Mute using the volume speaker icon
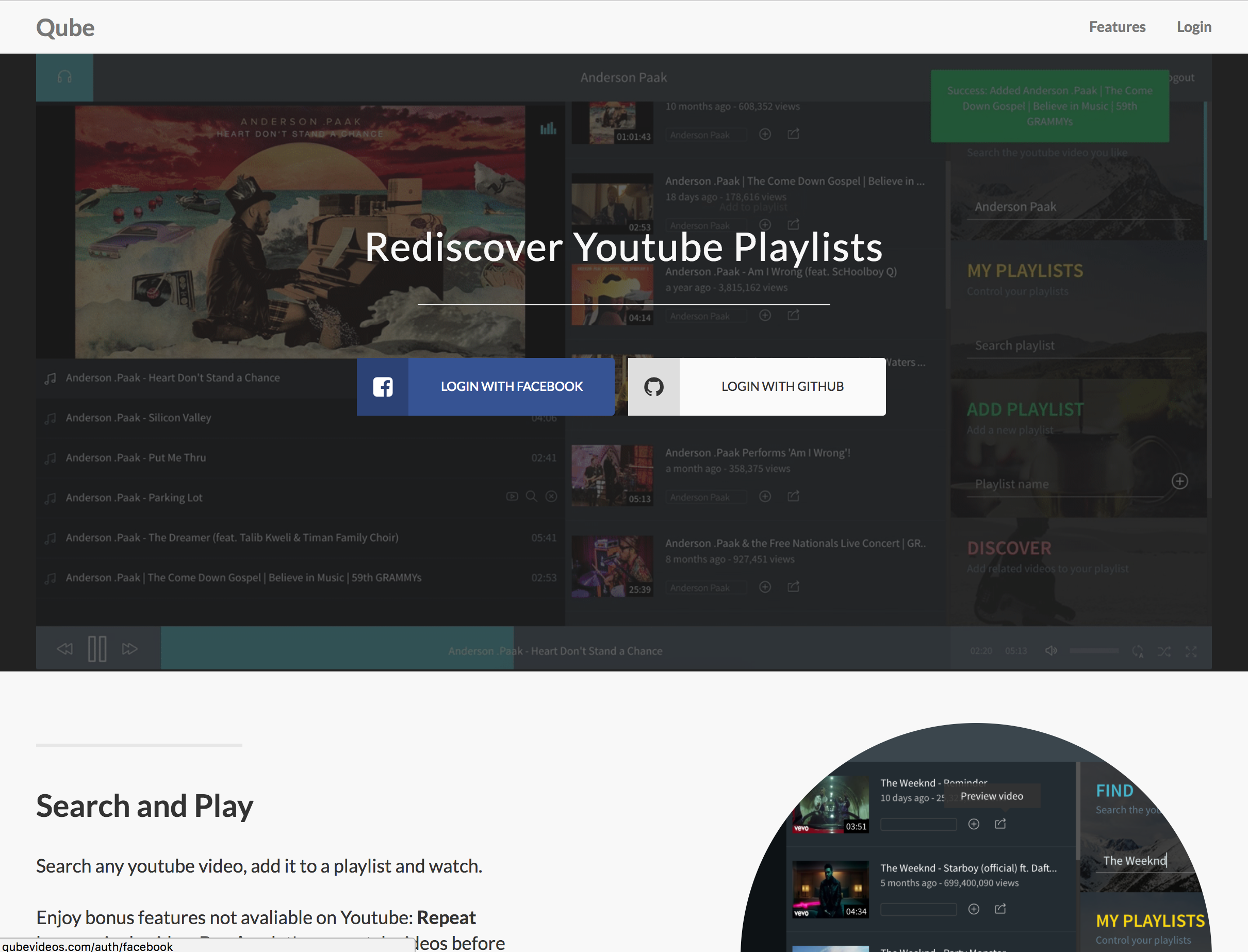This screenshot has height=952, width=1248. point(1051,650)
